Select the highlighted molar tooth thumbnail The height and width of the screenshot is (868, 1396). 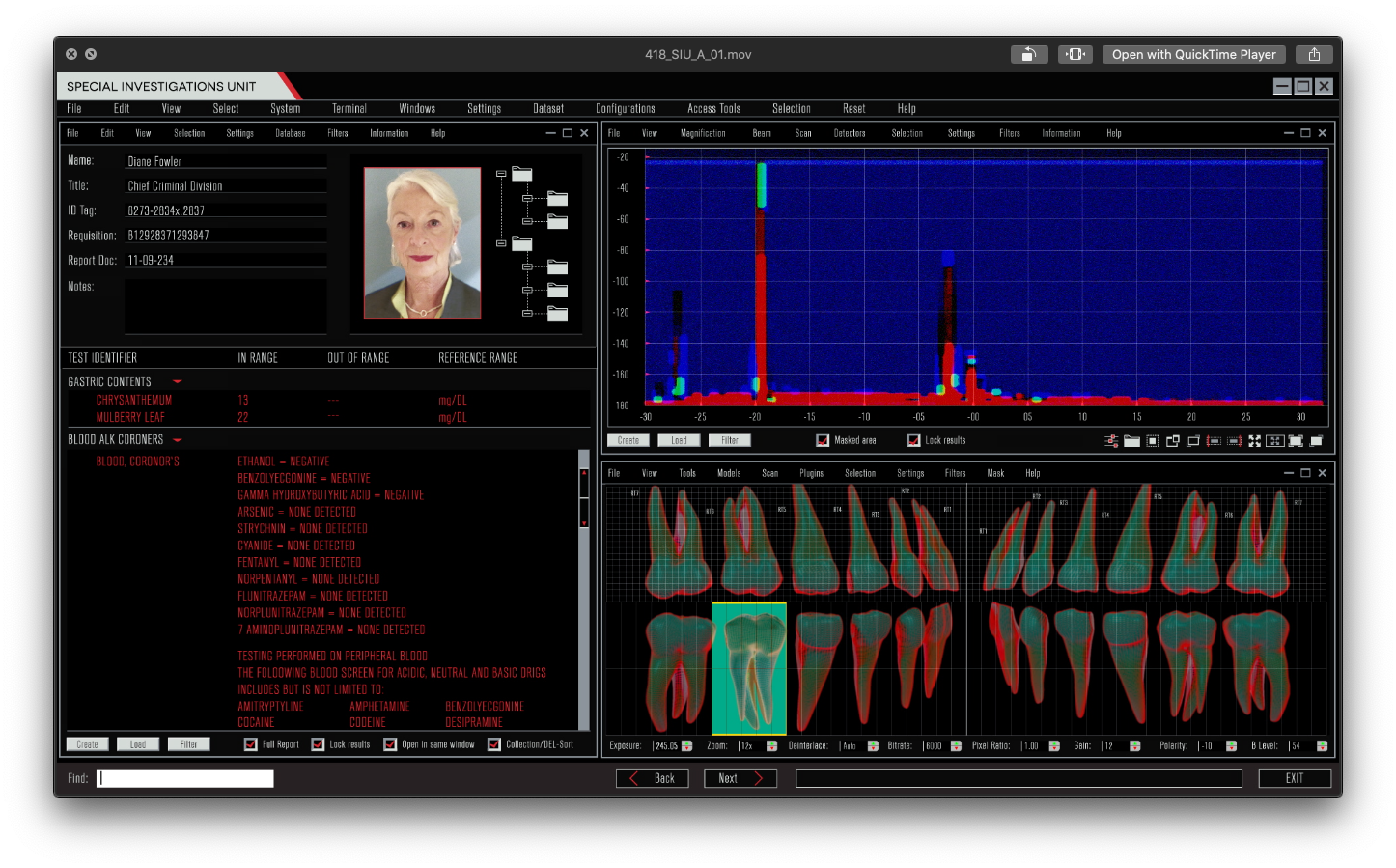pyautogui.click(x=749, y=668)
